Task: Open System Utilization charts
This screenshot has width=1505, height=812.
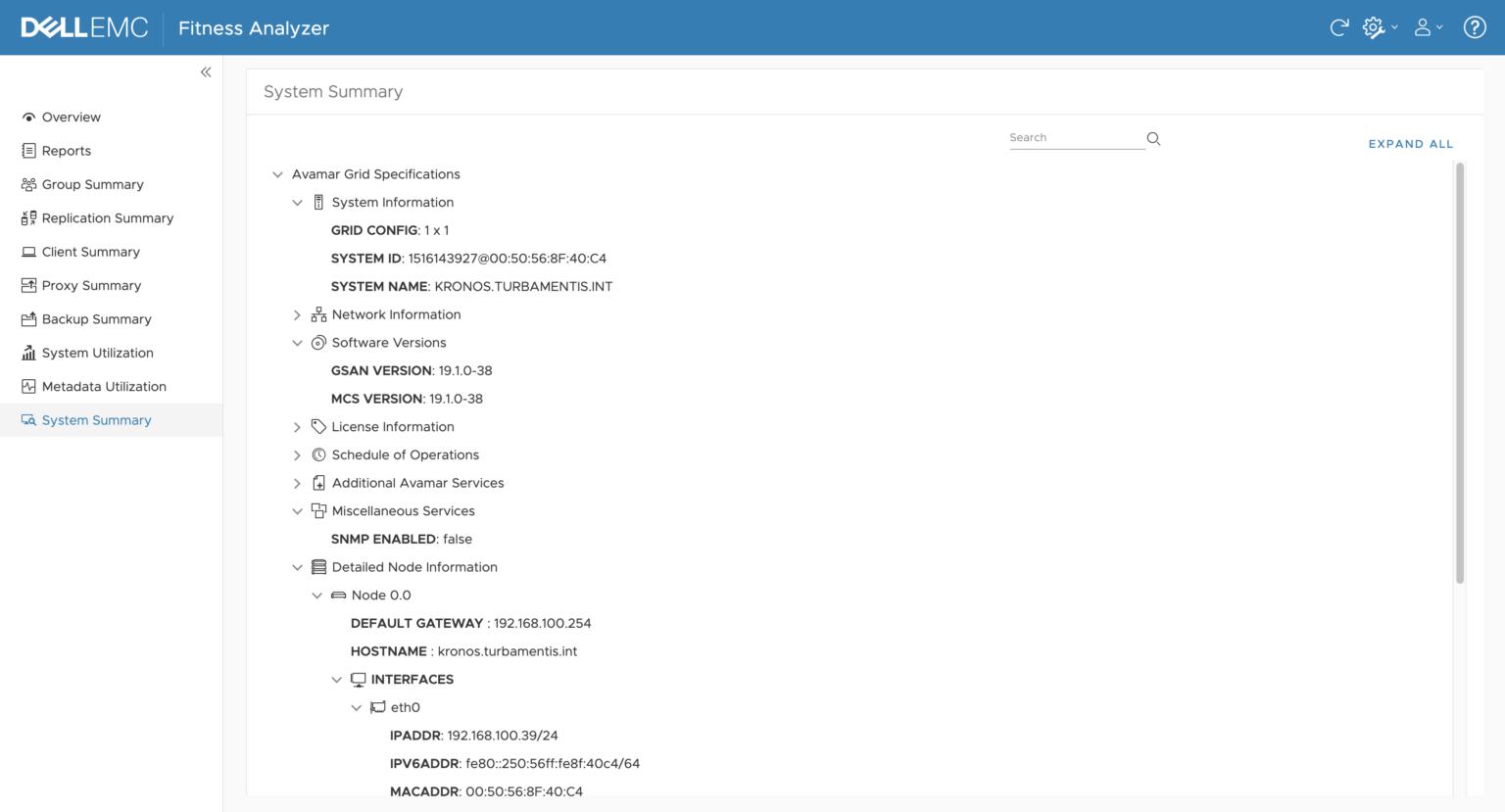Action: (x=97, y=353)
